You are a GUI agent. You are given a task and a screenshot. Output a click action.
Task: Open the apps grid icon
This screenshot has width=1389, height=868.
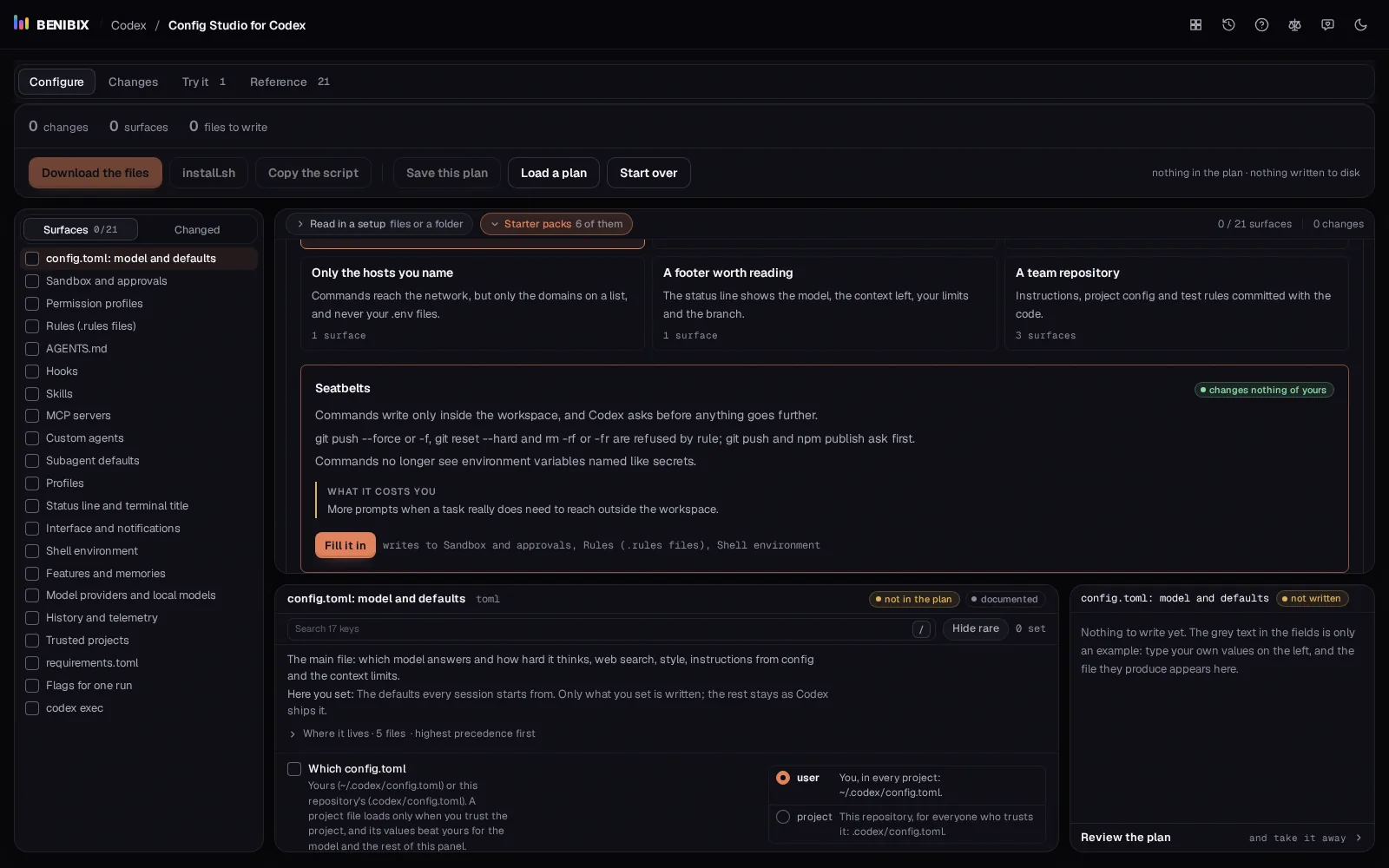[1195, 25]
